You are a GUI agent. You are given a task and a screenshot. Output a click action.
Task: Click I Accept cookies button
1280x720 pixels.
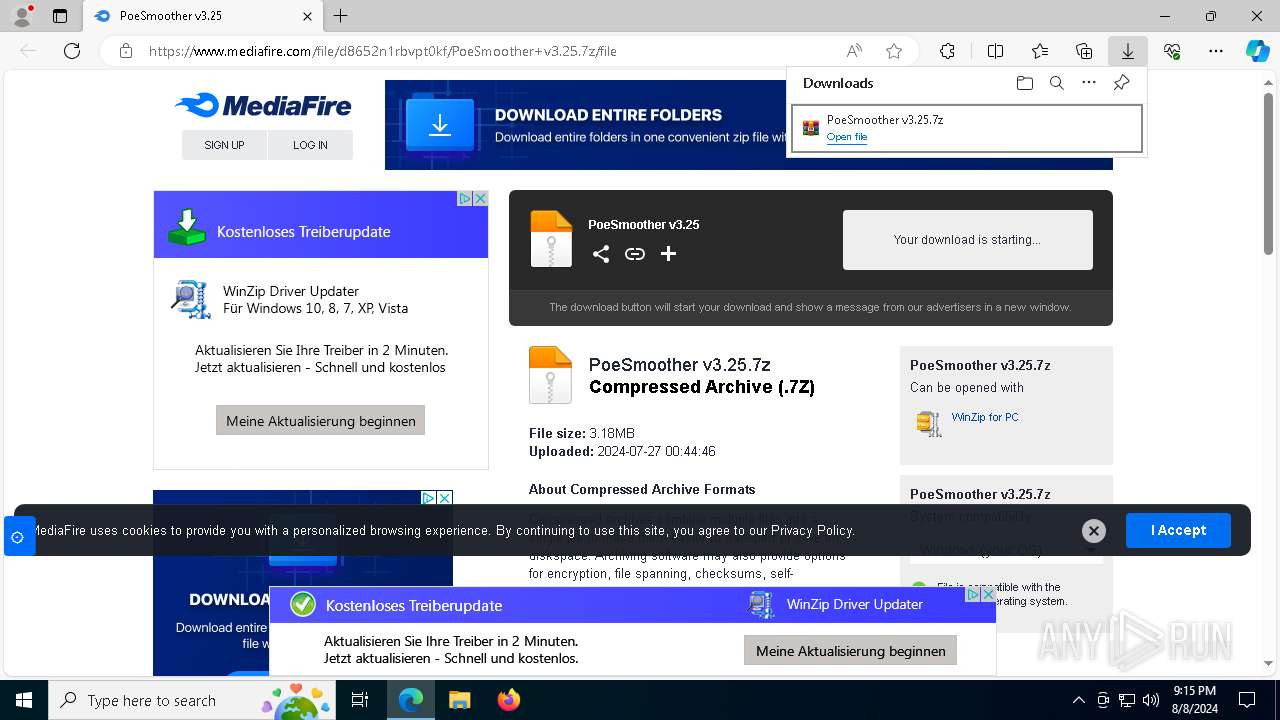pos(1178,530)
